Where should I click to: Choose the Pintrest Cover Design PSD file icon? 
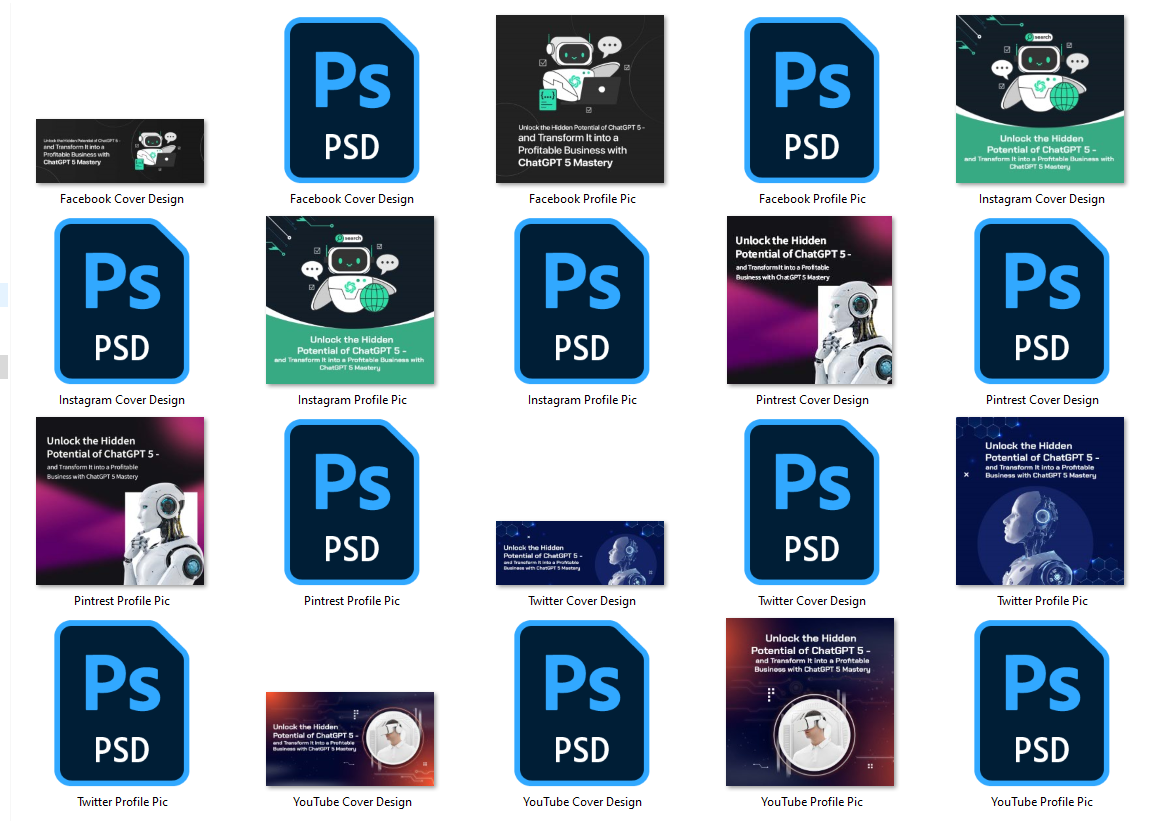tap(1042, 301)
